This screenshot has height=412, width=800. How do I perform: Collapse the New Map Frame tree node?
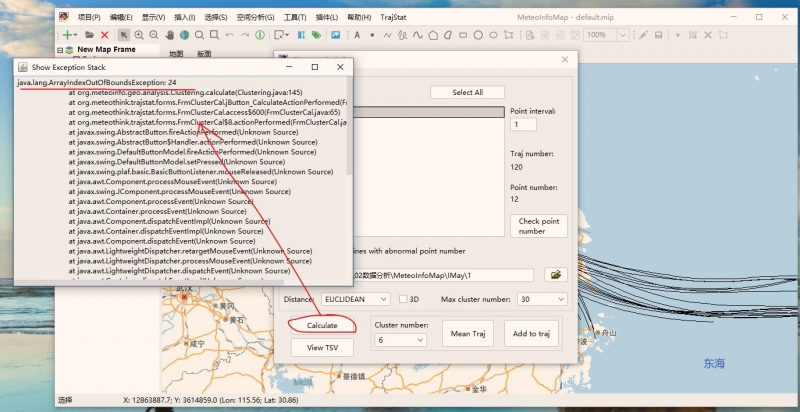tap(61, 50)
